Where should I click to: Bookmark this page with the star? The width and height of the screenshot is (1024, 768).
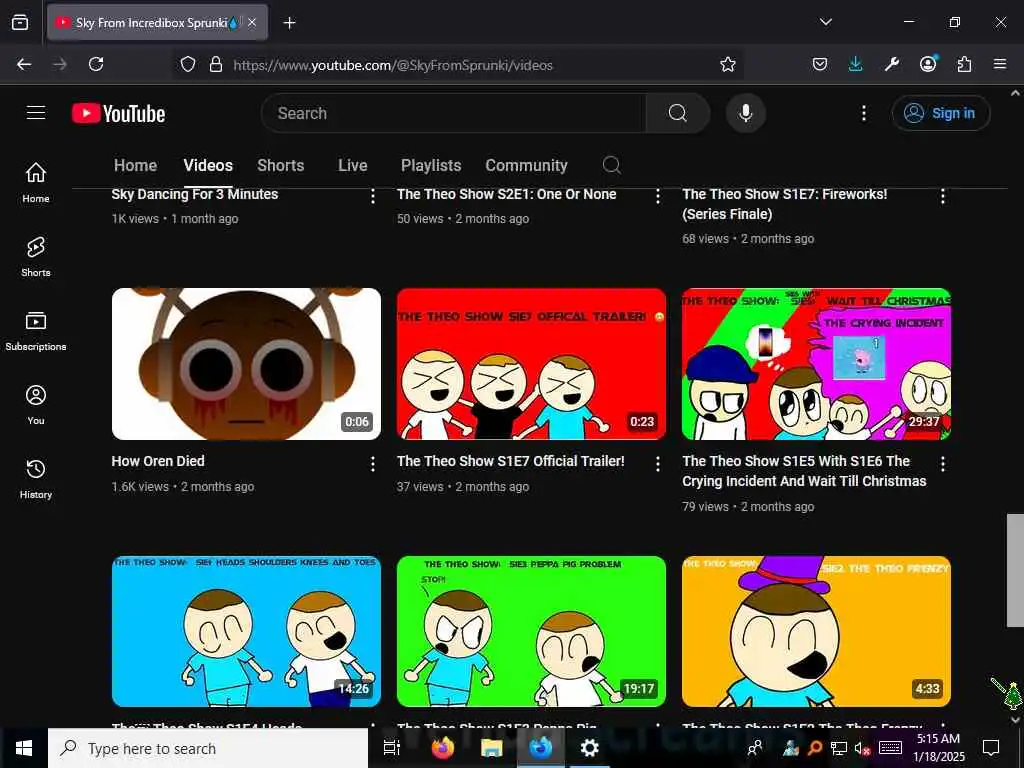(x=728, y=64)
